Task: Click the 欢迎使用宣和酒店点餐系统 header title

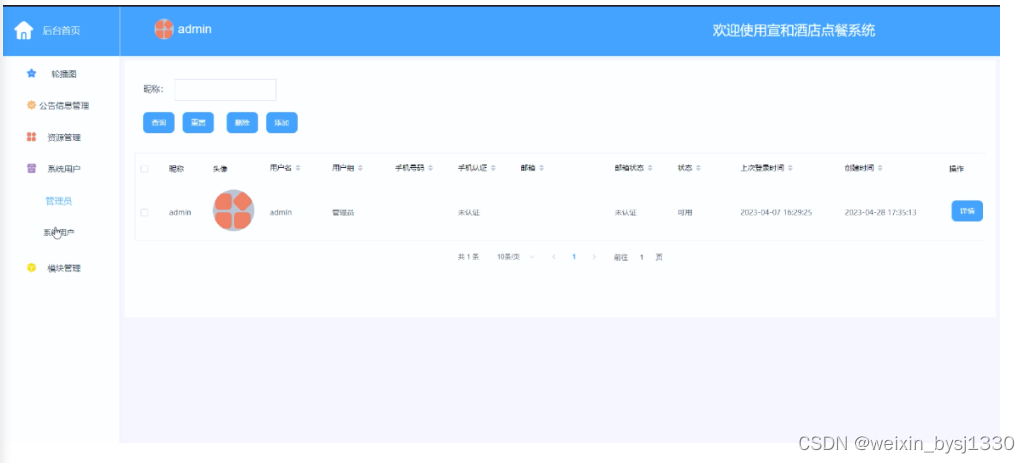Action: pos(794,30)
